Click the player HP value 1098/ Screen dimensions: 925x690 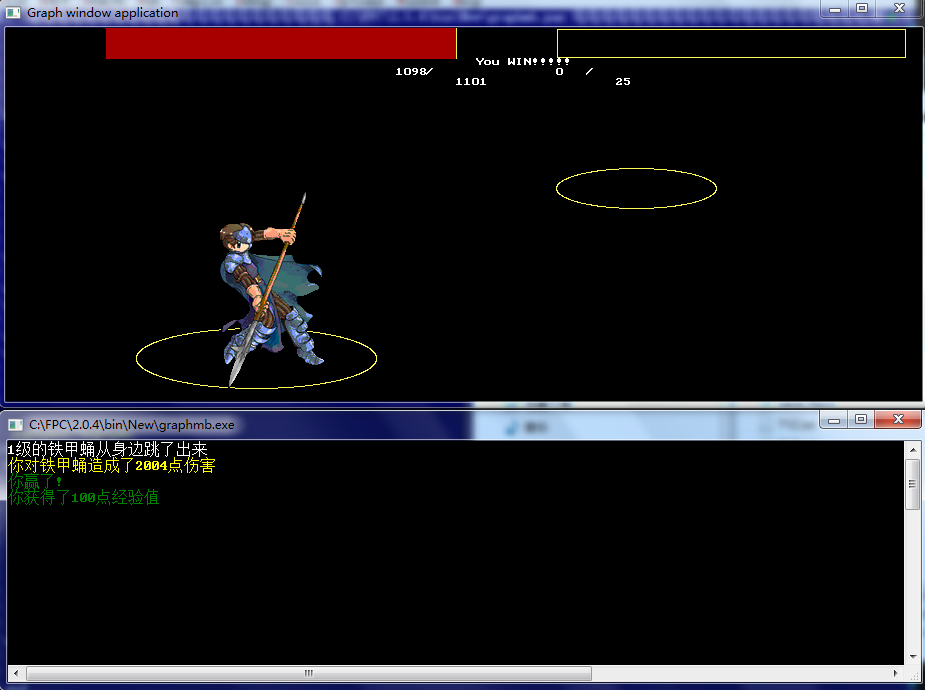click(x=414, y=71)
